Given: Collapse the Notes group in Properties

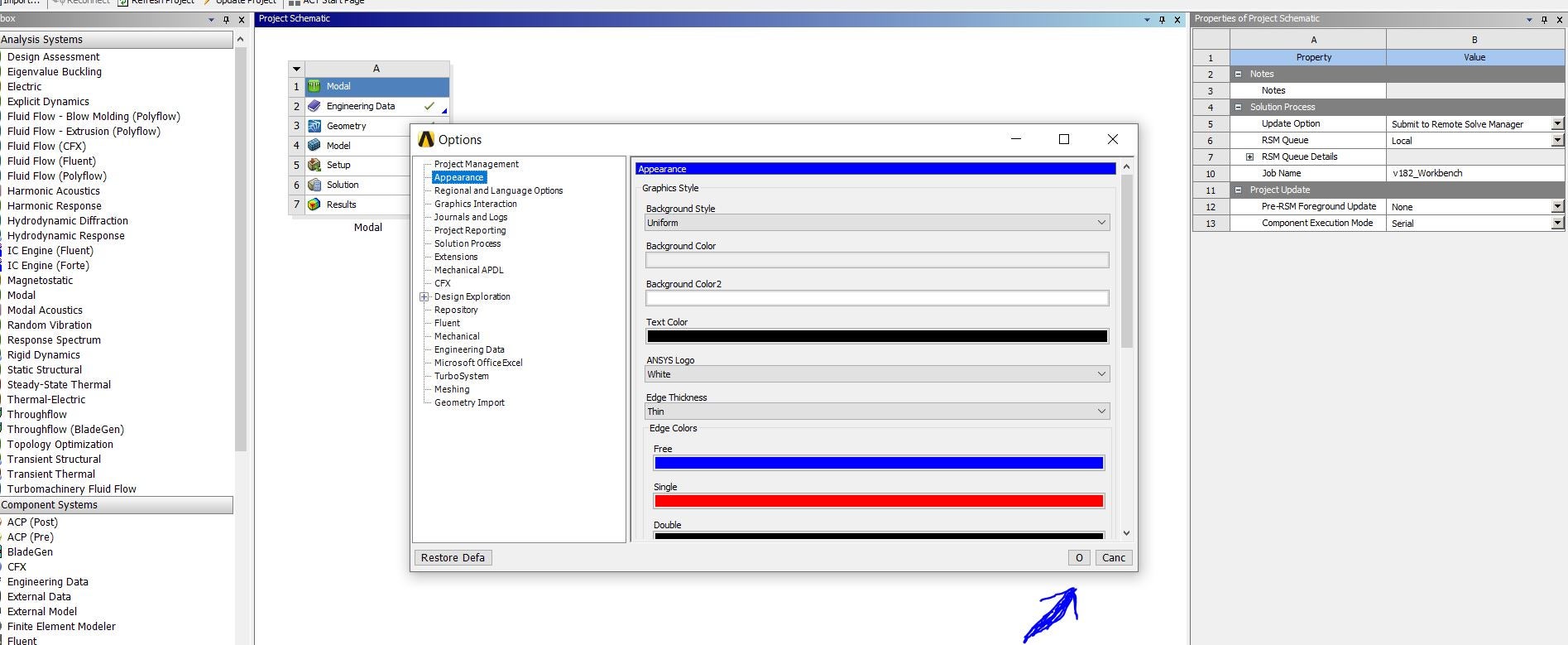Looking at the screenshot, I should [1238, 74].
